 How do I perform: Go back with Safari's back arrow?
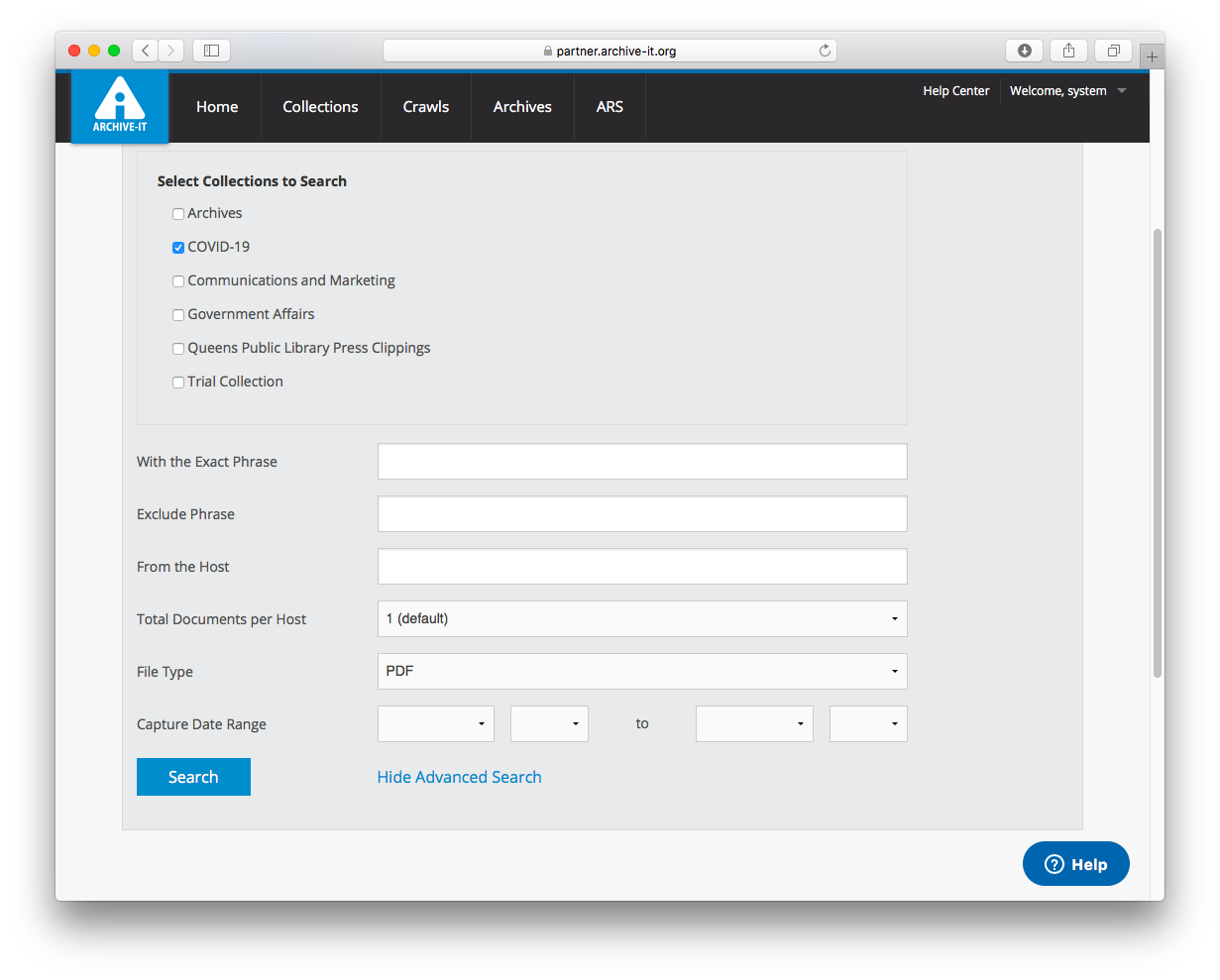pos(145,51)
